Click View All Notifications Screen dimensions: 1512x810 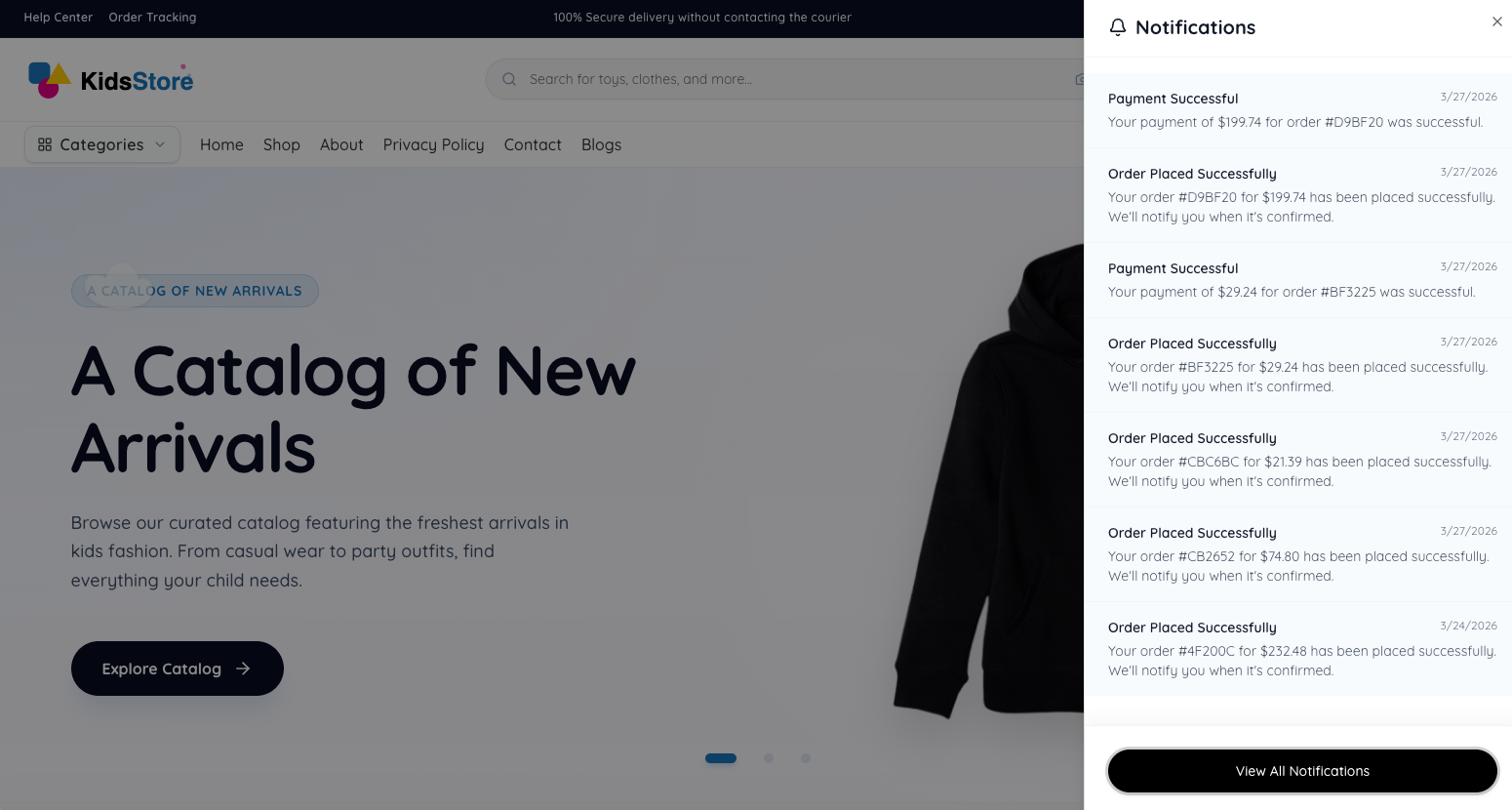(1302, 771)
